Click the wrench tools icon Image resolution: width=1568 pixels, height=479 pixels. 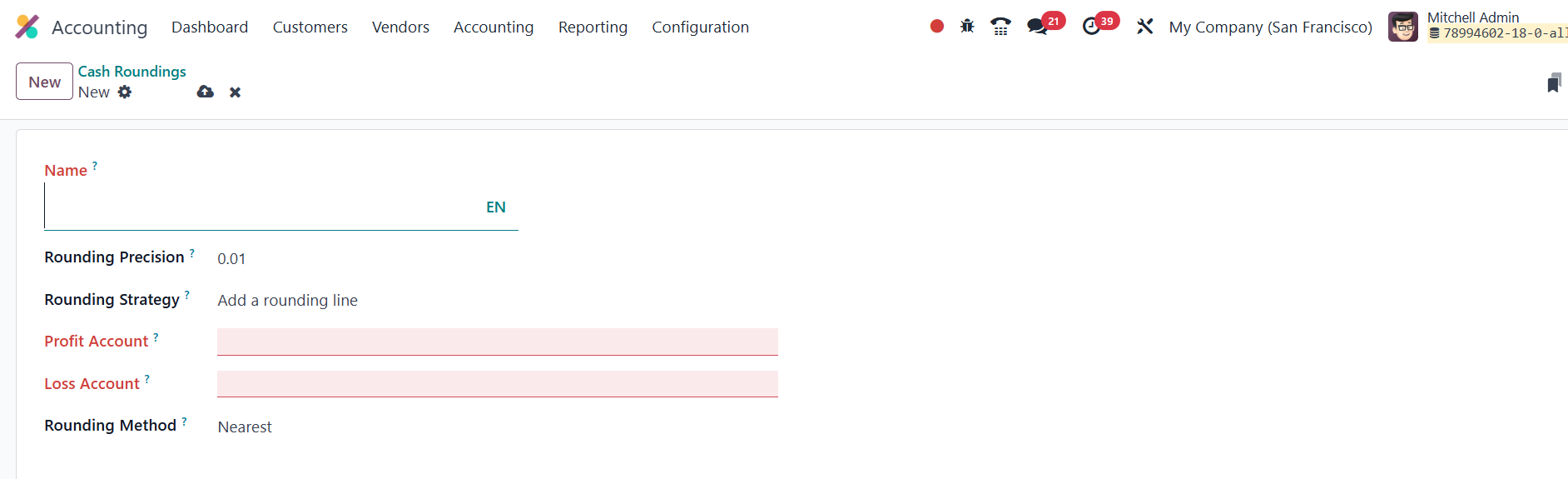click(1145, 27)
